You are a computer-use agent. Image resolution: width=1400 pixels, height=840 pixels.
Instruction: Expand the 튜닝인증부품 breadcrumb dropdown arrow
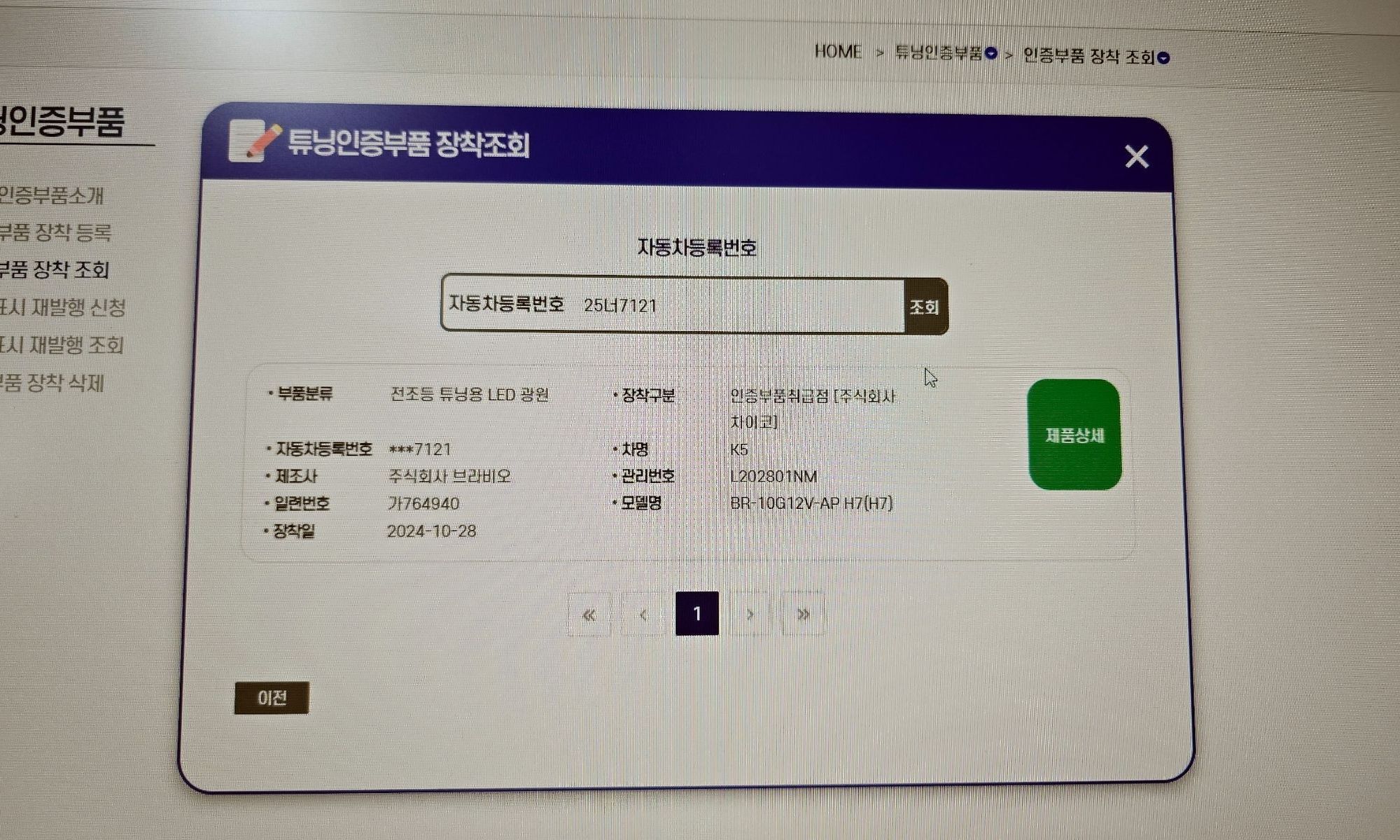click(x=991, y=53)
